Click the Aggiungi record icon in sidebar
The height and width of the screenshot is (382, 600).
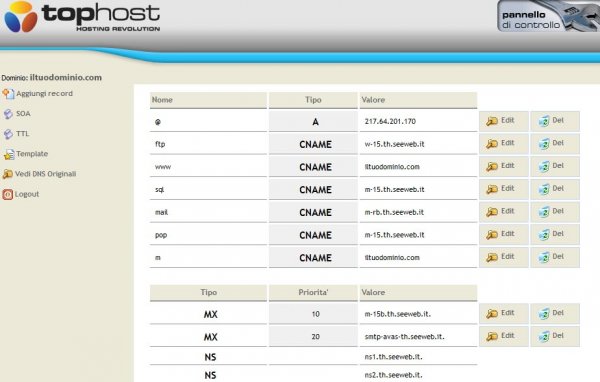click(x=8, y=94)
